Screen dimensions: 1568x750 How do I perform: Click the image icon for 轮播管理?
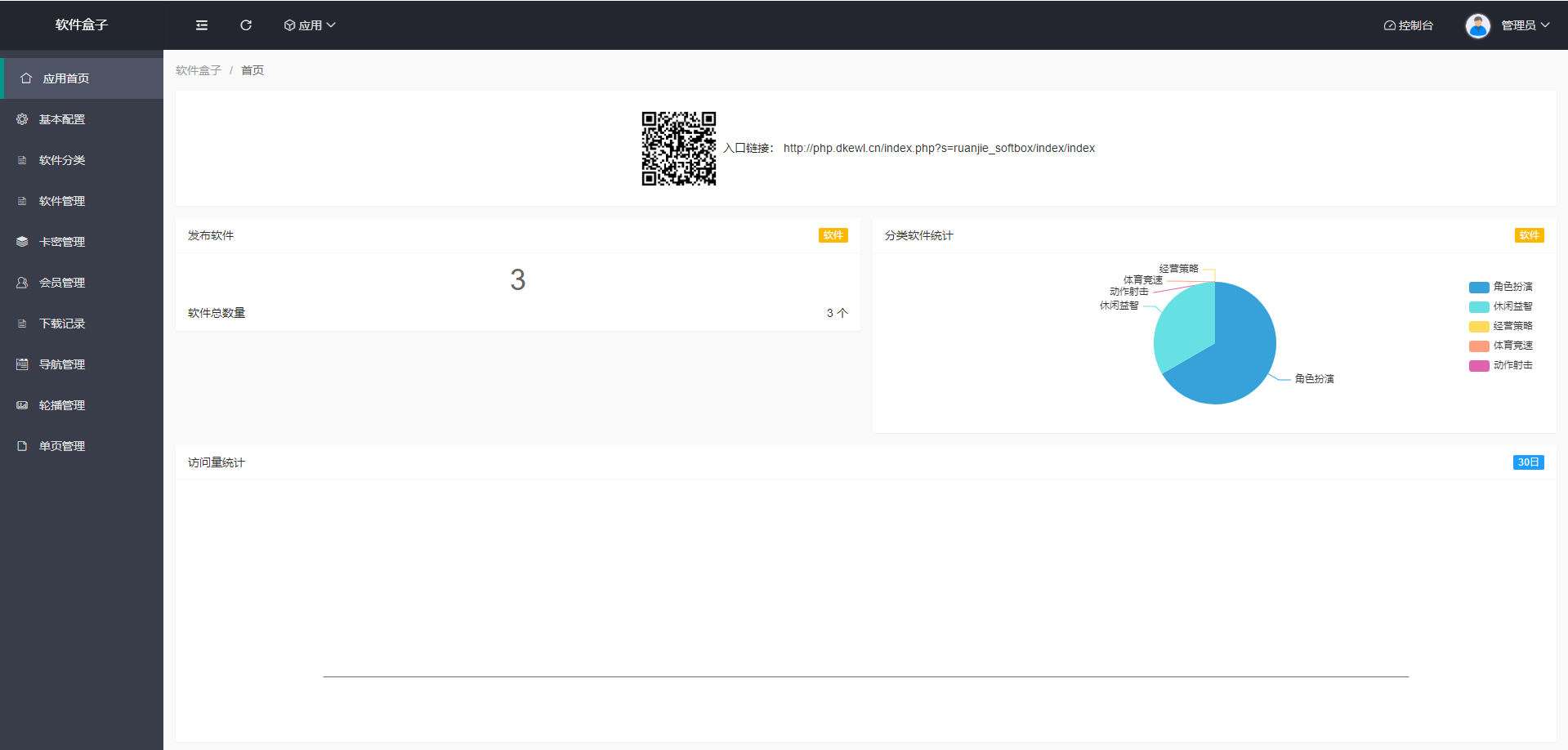tap(22, 405)
